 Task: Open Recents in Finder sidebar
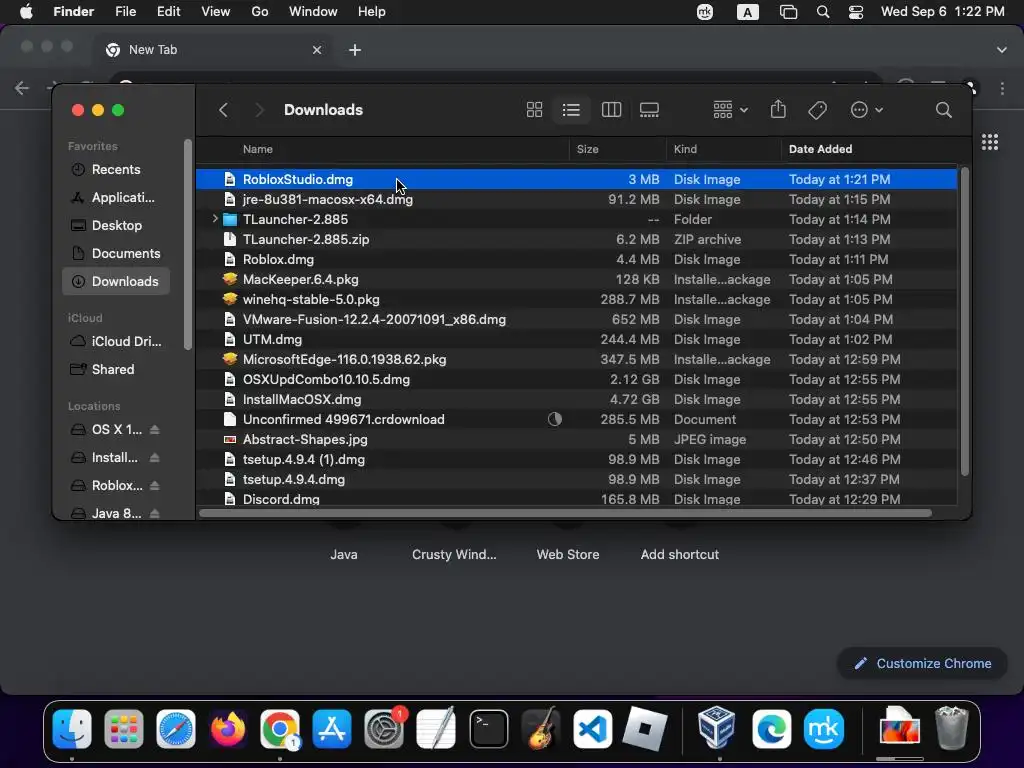click(x=116, y=169)
